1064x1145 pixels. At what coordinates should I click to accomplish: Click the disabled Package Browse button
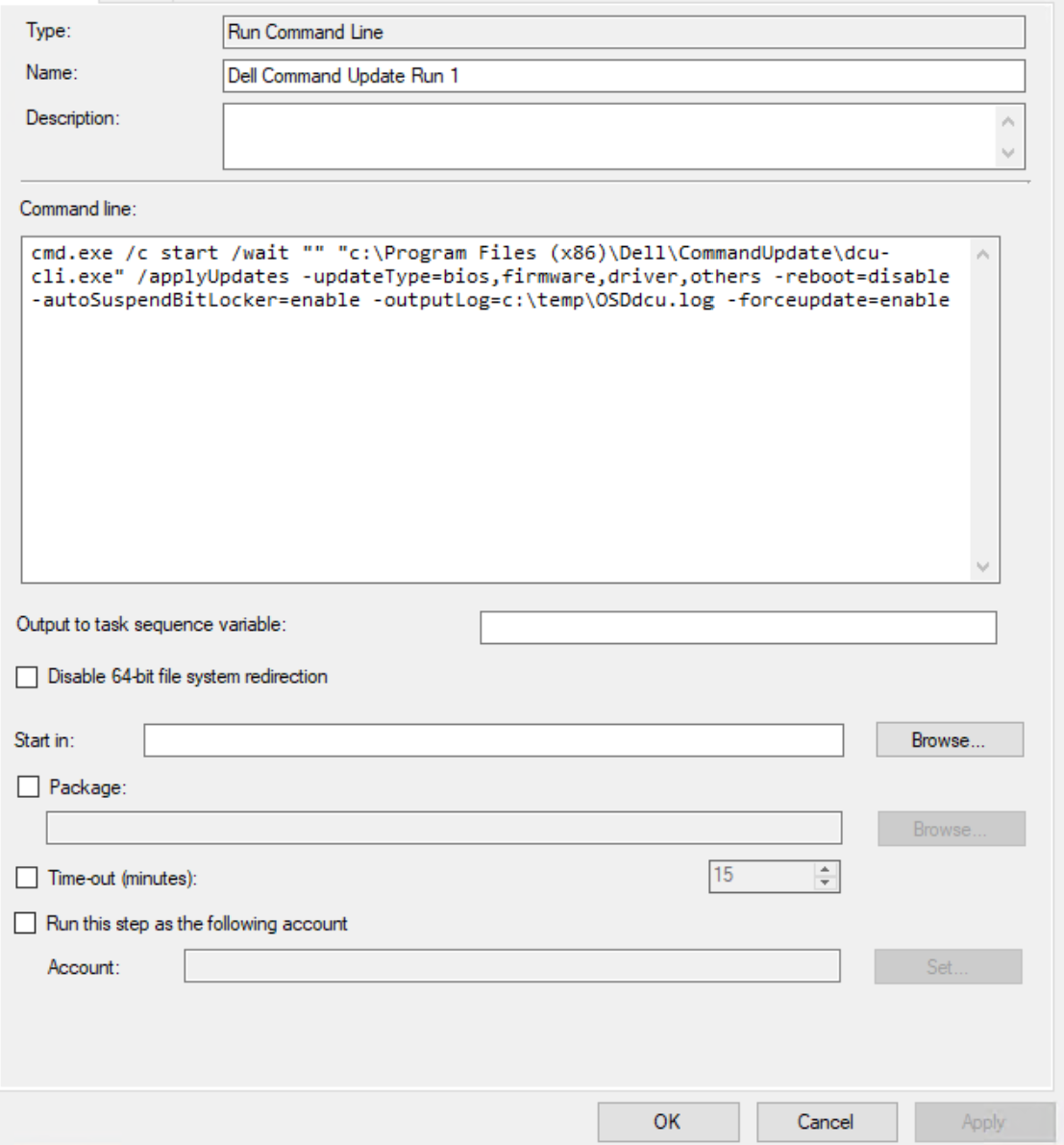tap(951, 829)
